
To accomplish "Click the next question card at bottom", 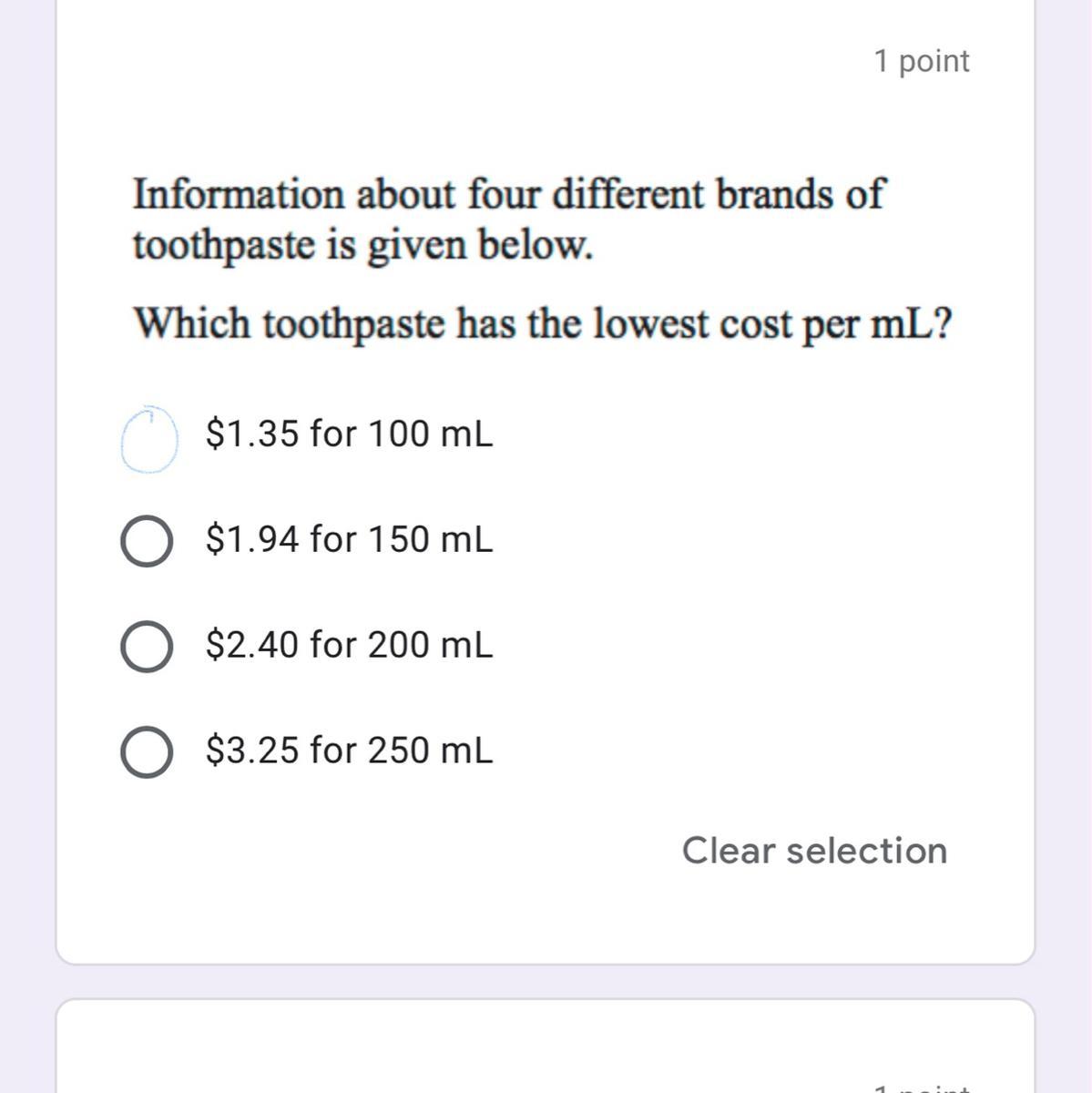I will point(545,1047).
